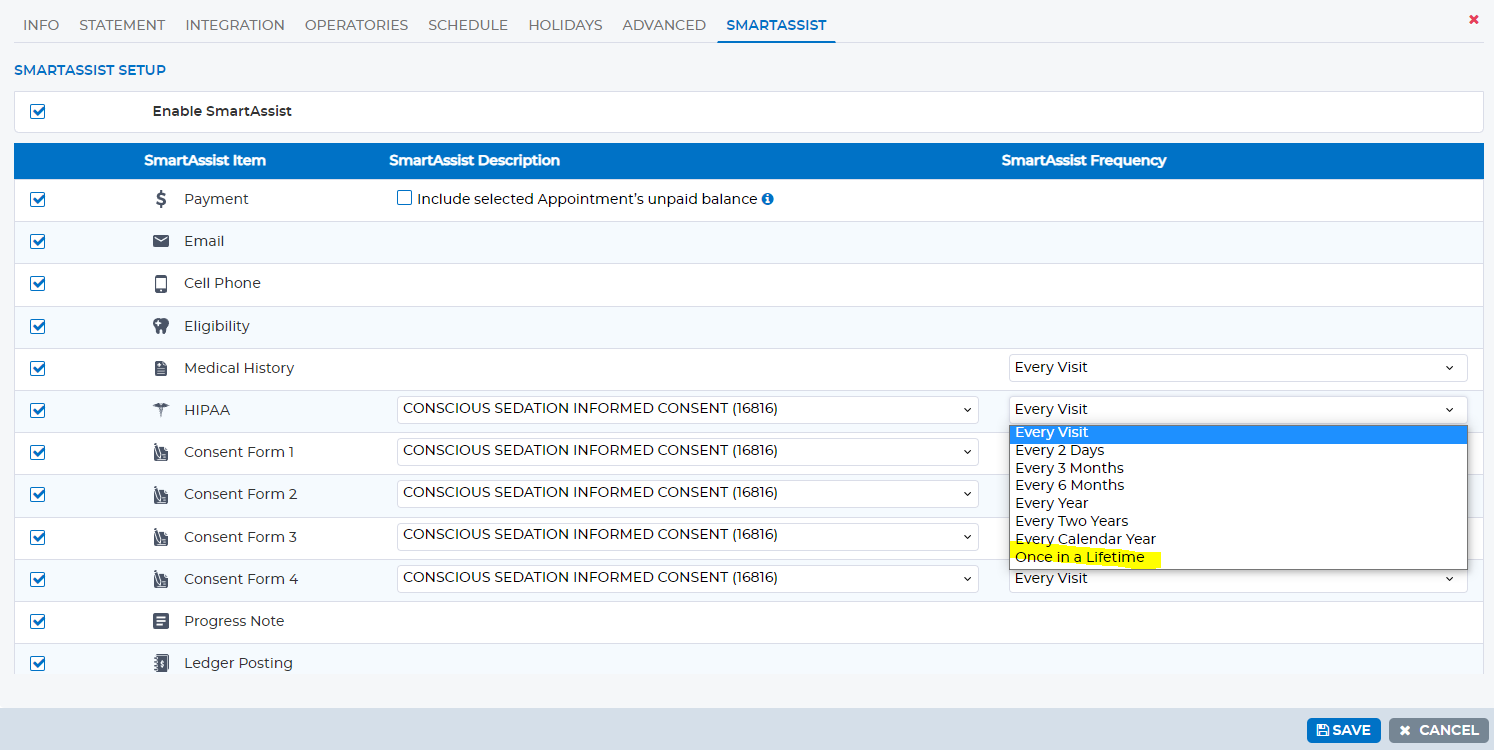Switch to the OPERATORIES tab
The height and width of the screenshot is (750, 1494).
[356, 25]
